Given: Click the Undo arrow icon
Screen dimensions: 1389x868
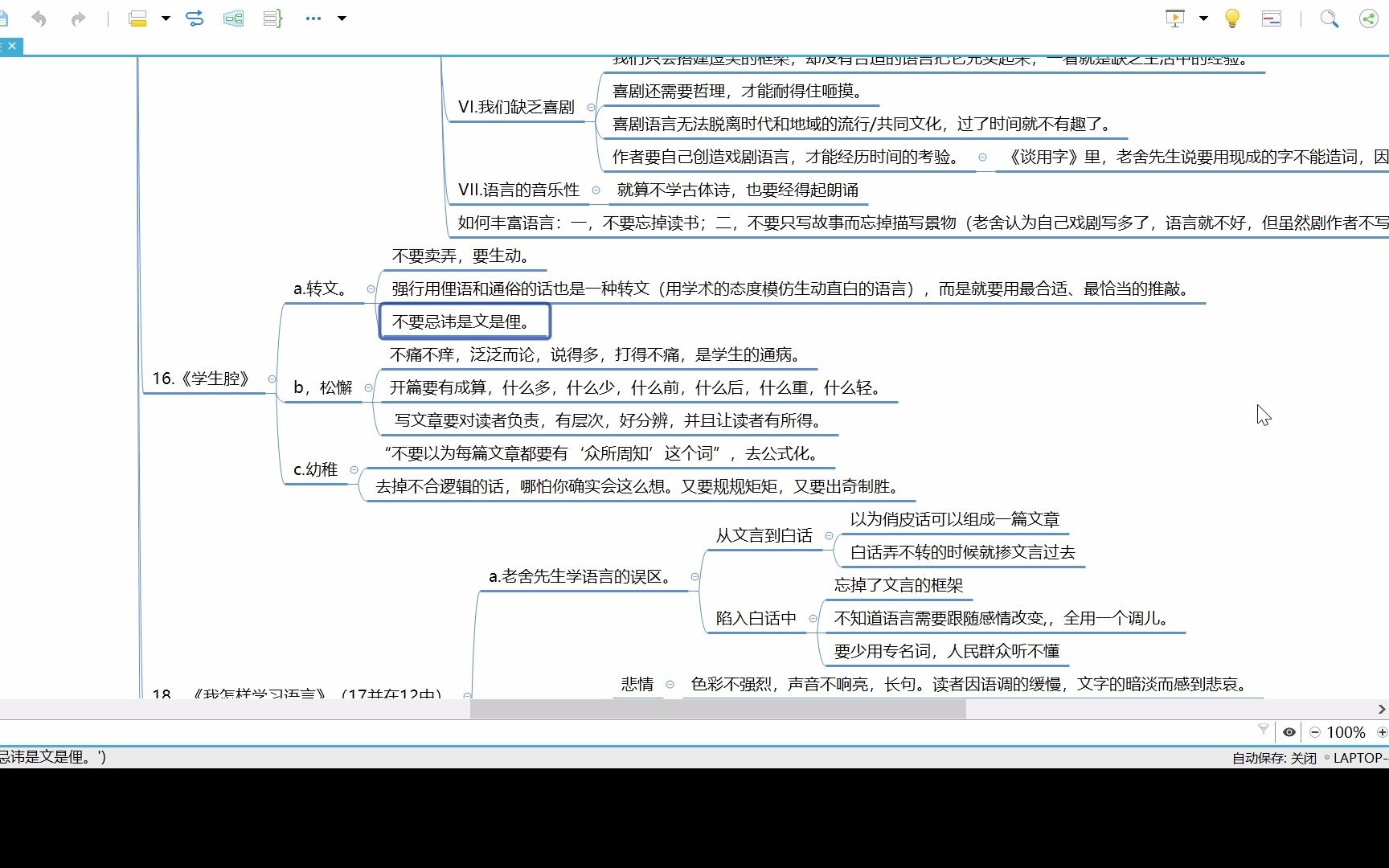Looking at the screenshot, I should [39, 18].
